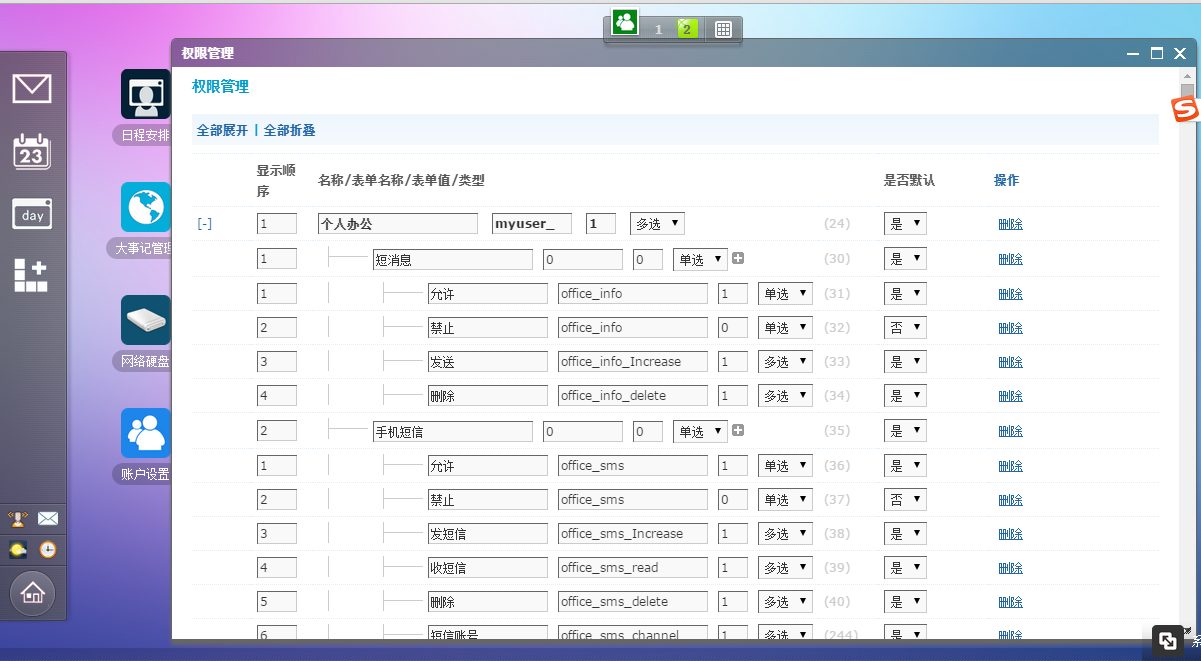Open 日程安排 desktop shortcut
The image size is (1201, 661).
tap(146, 95)
